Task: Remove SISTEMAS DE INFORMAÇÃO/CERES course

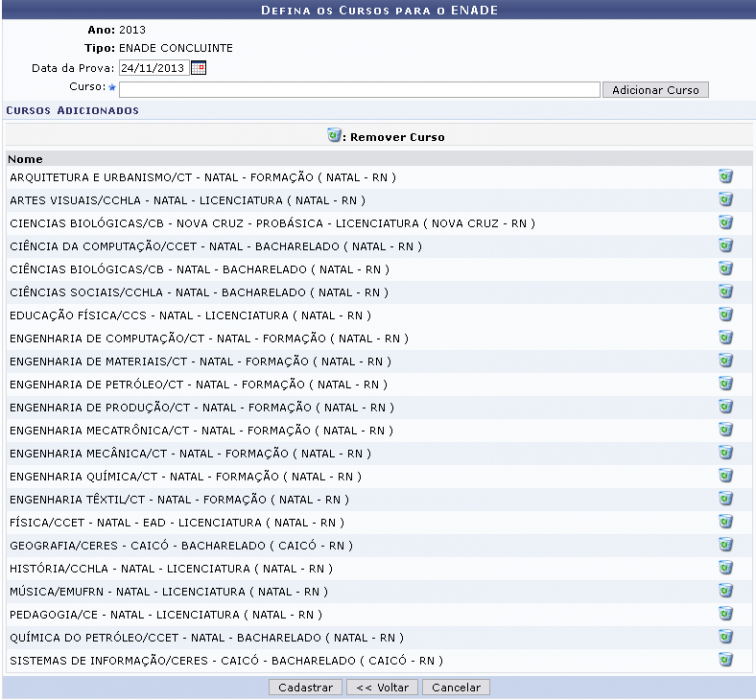Action: 727,660
